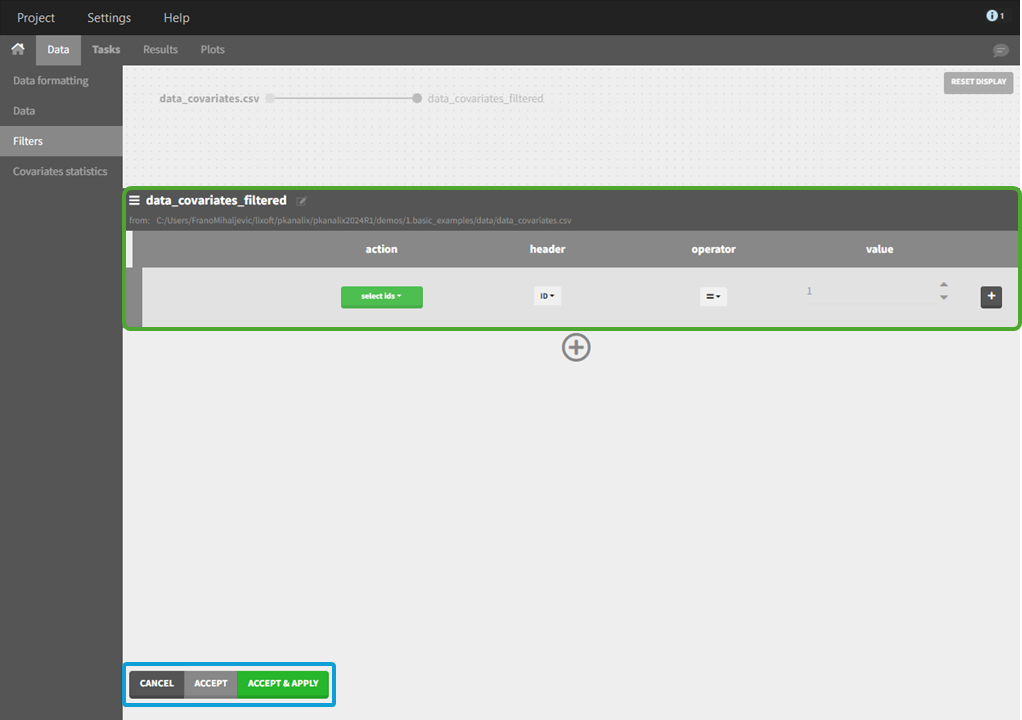
Task: Select the data_covariates_filtered node in graph
Action: coord(417,98)
